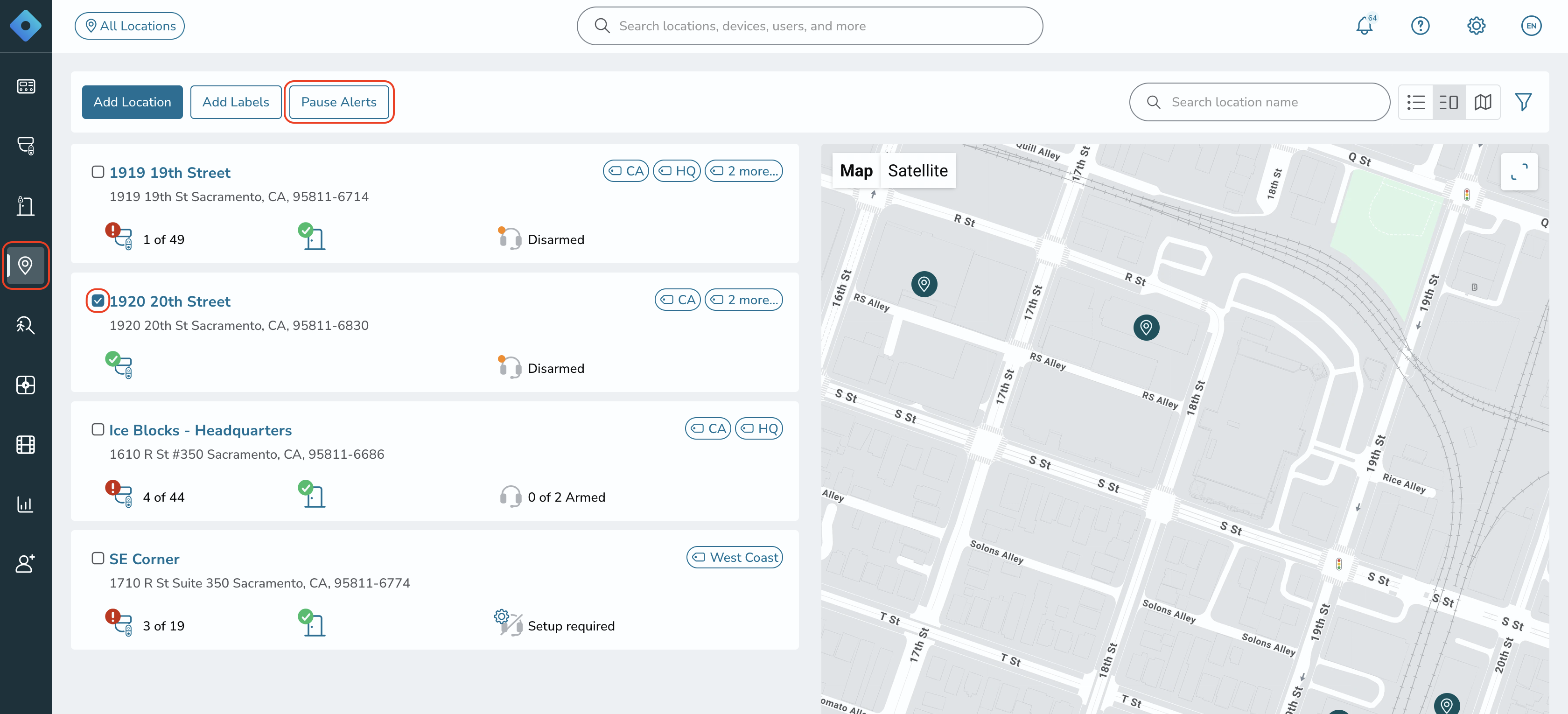The height and width of the screenshot is (714, 1568).
Task: Expand "2 more..." labels on 1920 20th Street
Action: coord(744,300)
